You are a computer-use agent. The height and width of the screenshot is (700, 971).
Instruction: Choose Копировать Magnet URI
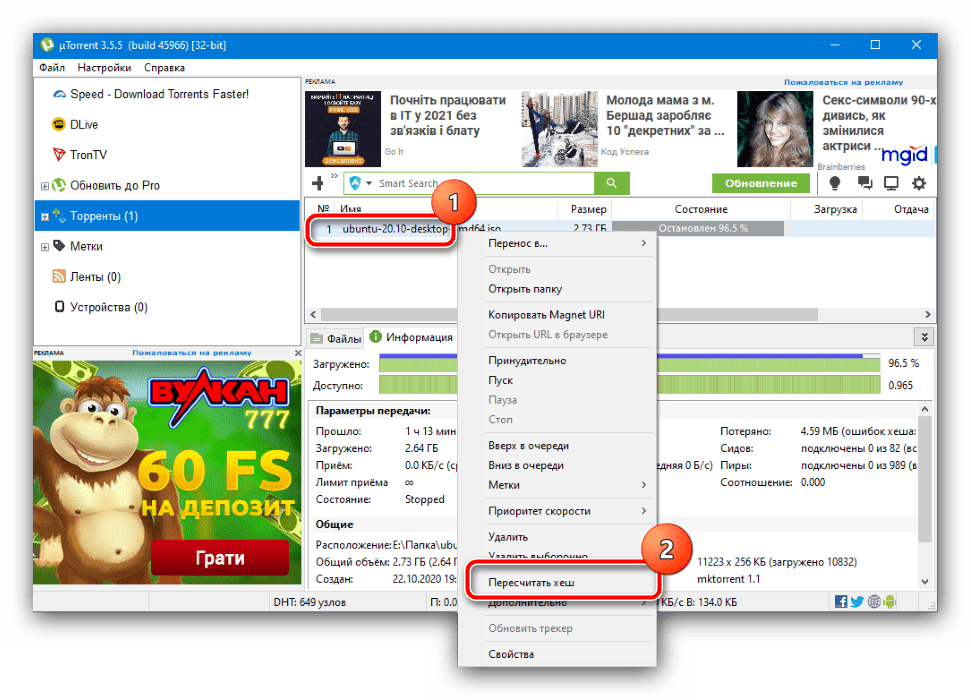tap(557, 315)
